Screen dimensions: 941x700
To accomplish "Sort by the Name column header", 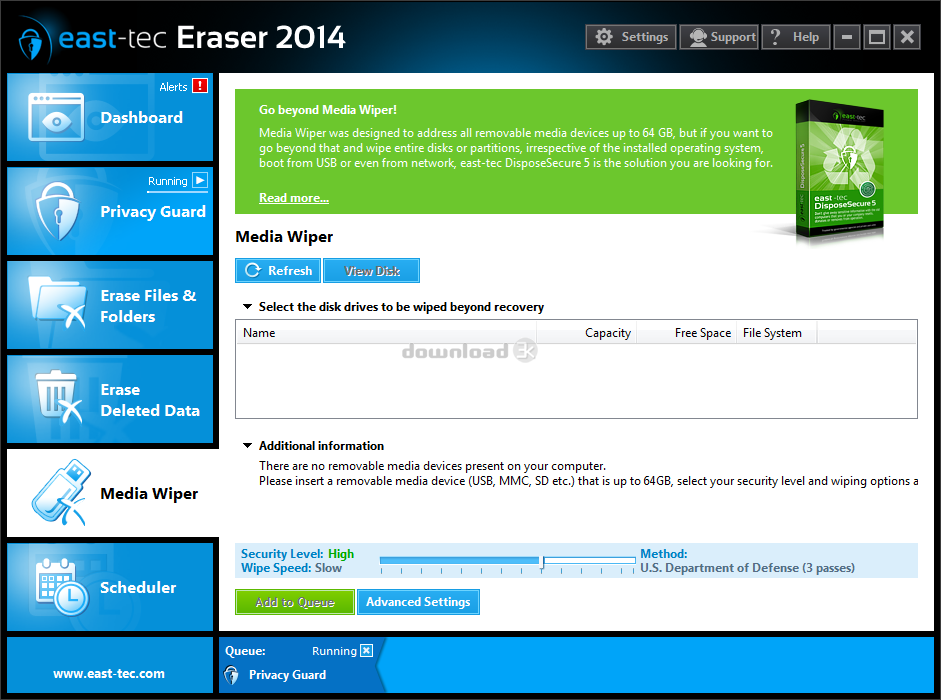I will click(386, 333).
